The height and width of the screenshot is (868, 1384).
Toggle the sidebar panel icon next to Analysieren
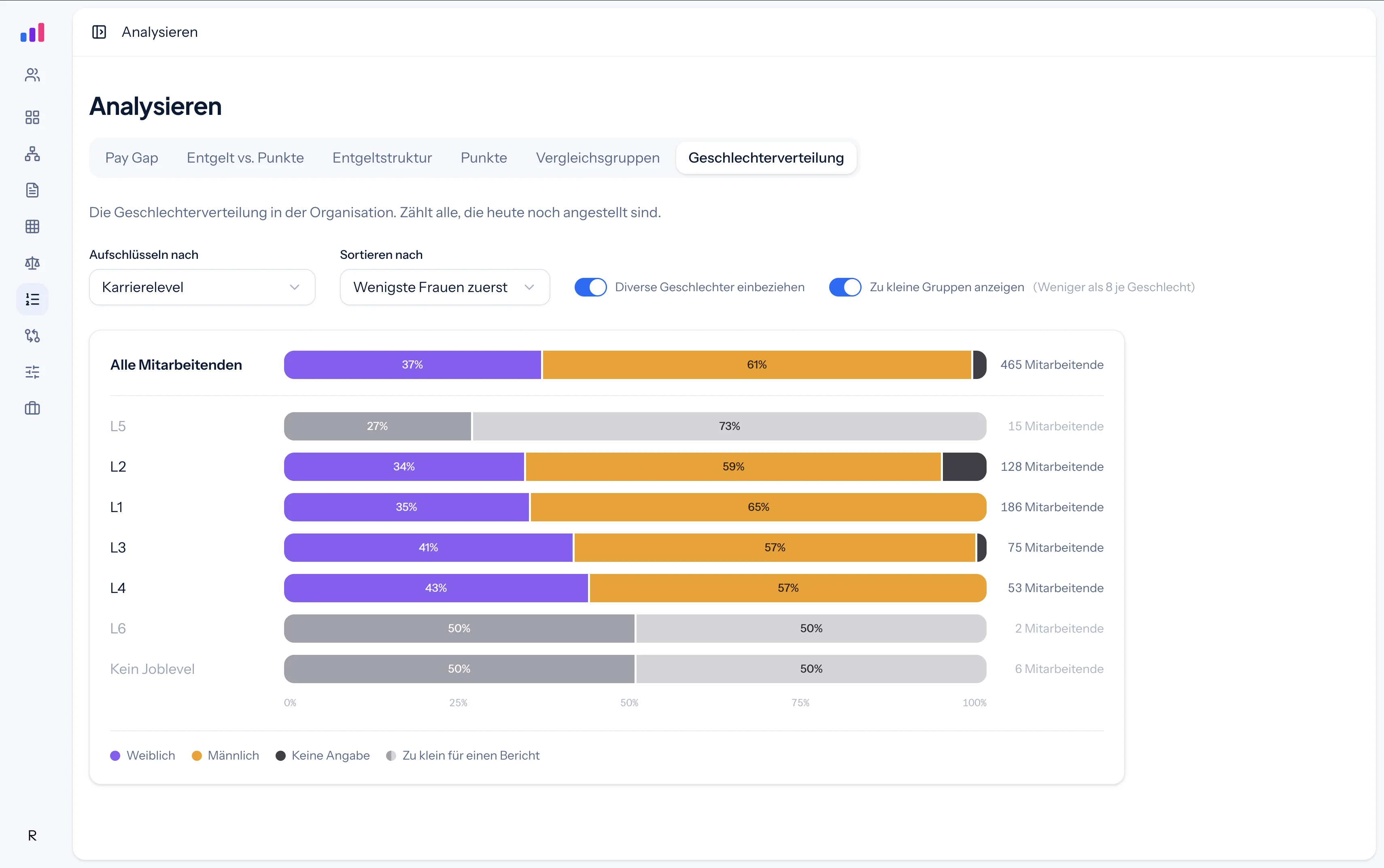99,32
